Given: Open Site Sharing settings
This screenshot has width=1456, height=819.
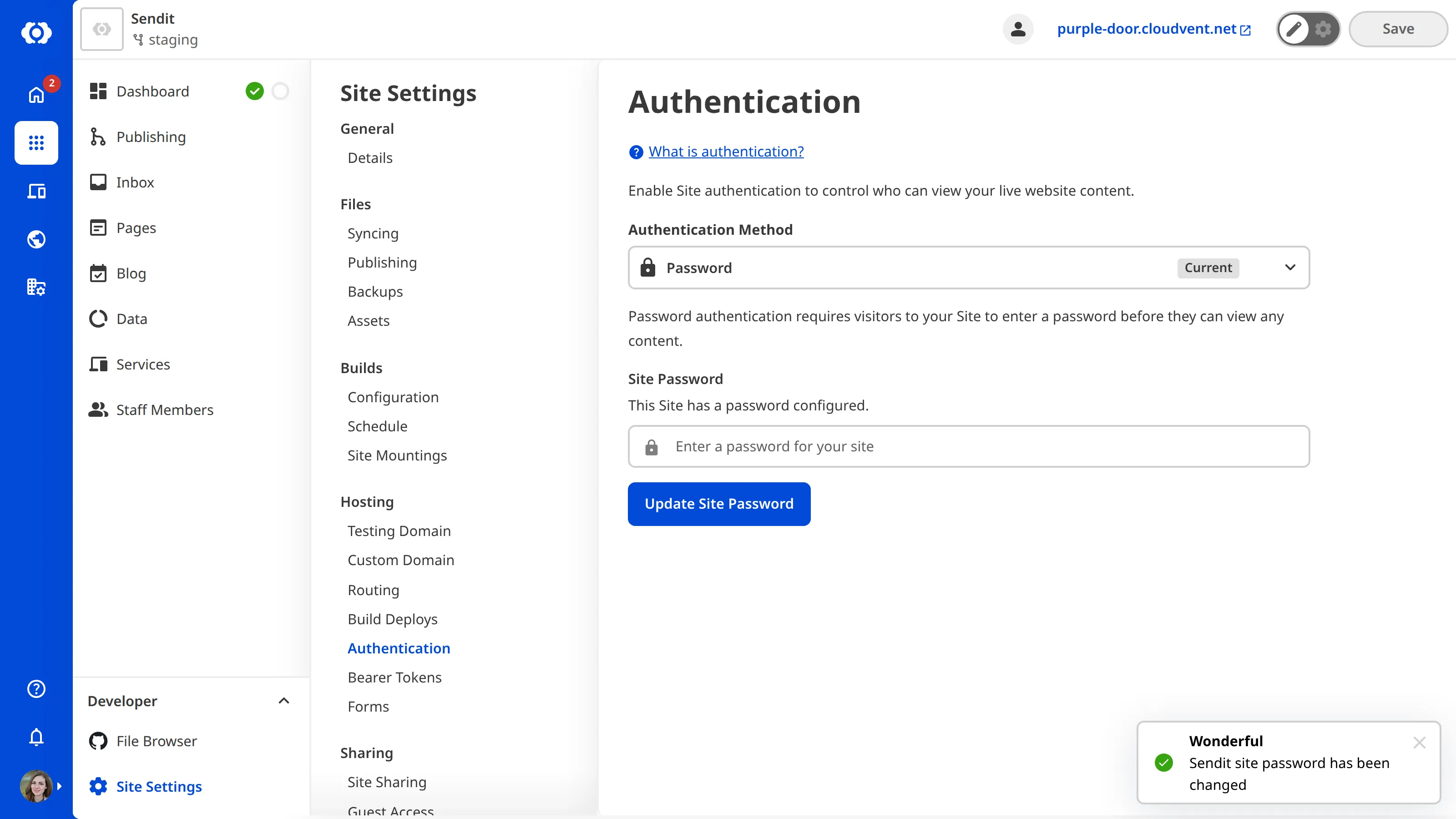Looking at the screenshot, I should click(387, 782).
